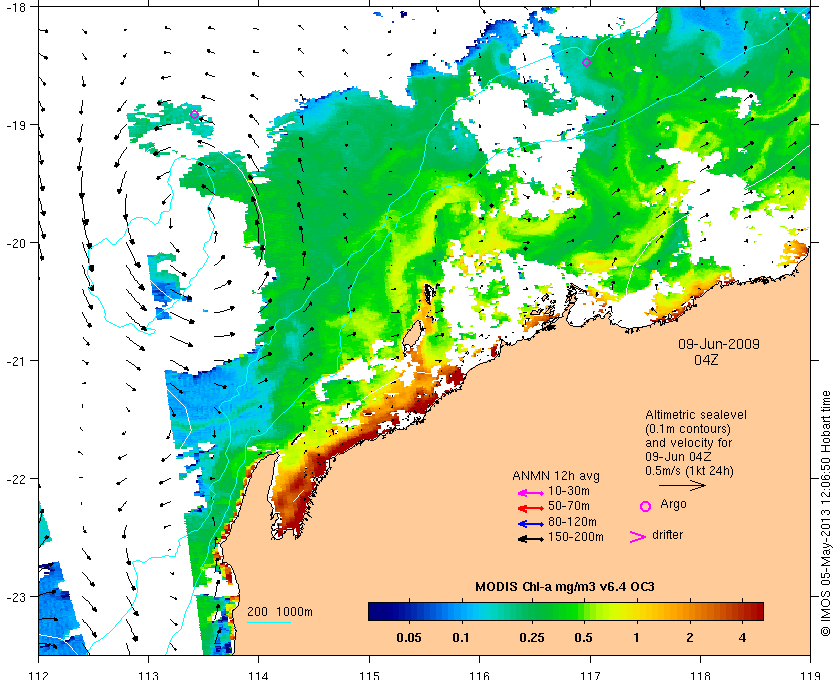The image size is (840, 680).
Task: Click the latitude label -19
Action: [17, 125]
